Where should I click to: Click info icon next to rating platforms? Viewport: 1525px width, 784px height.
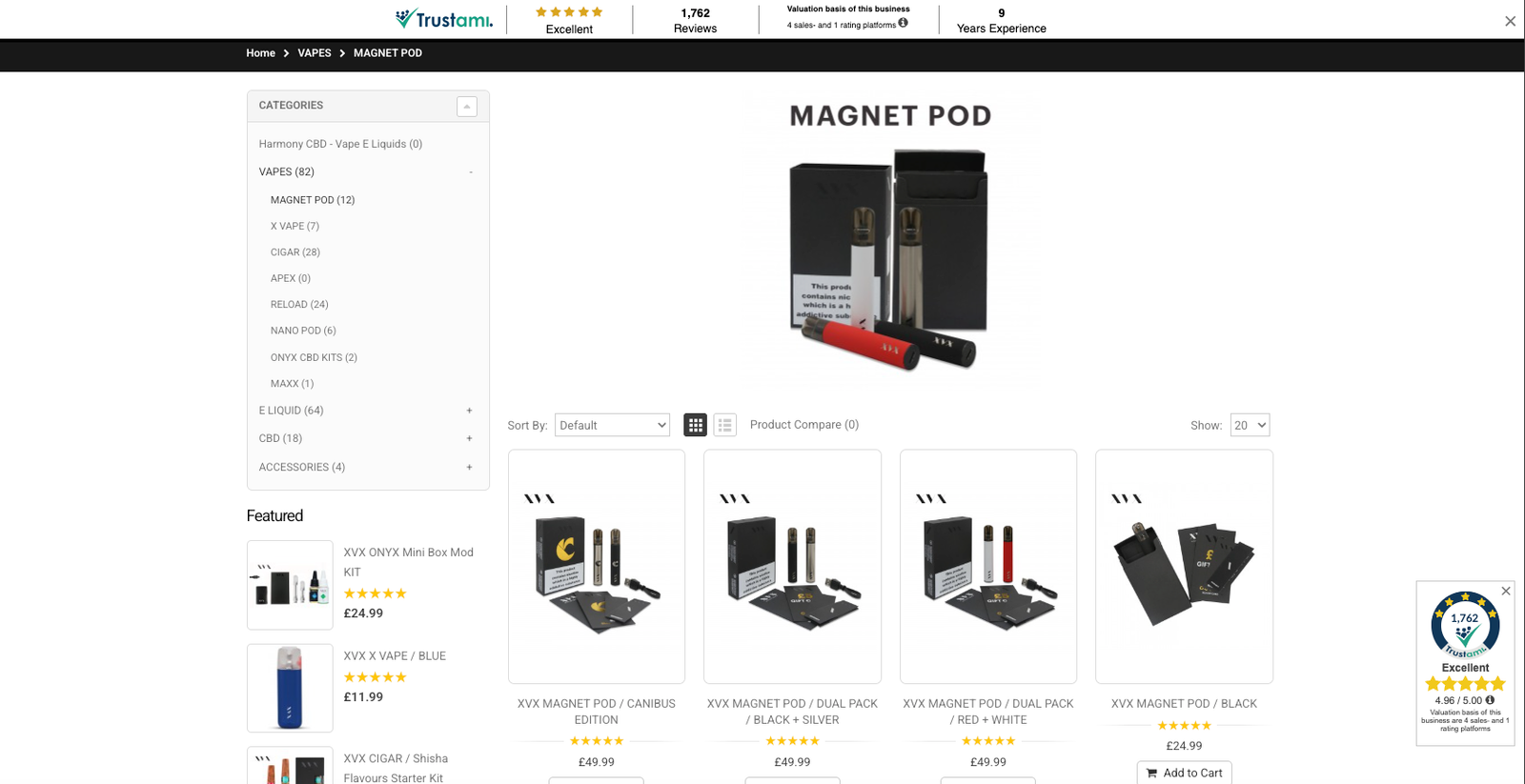(x=904, y=23)
